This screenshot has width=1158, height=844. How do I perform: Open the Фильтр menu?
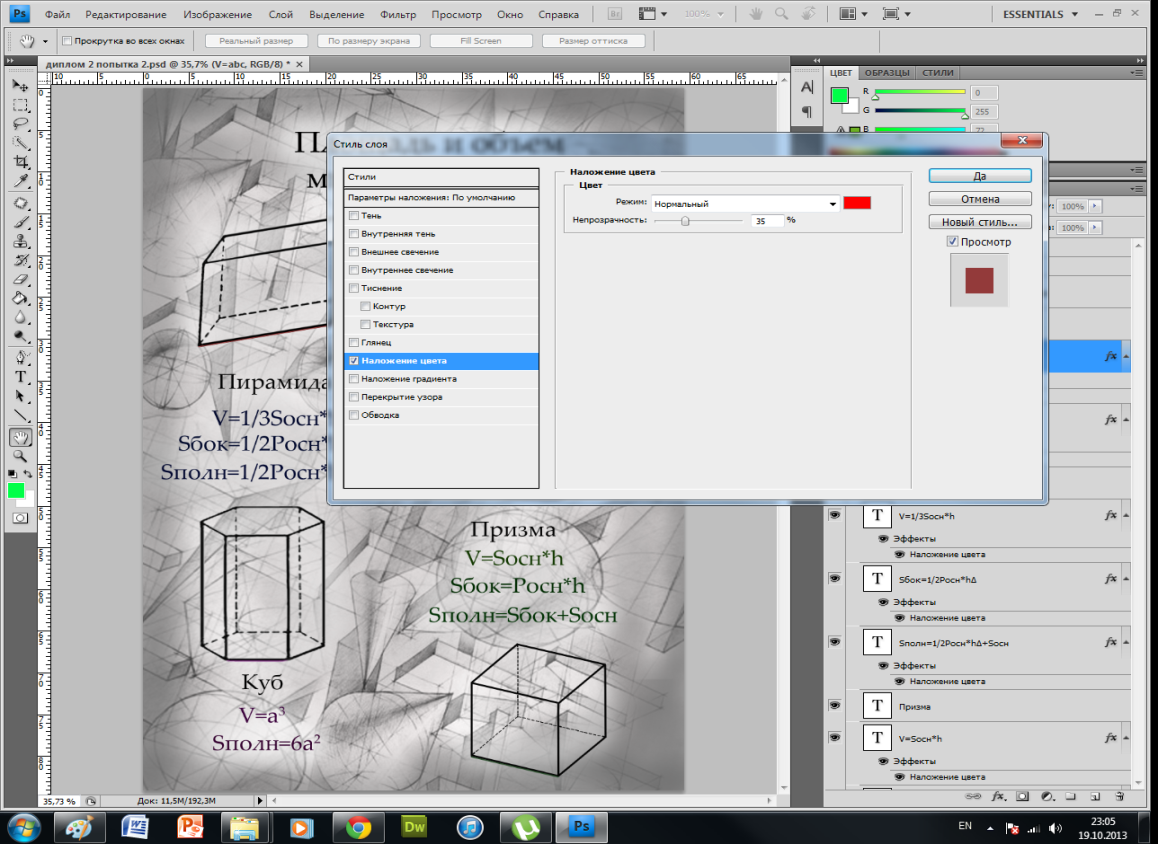click(x=398, y=14)
